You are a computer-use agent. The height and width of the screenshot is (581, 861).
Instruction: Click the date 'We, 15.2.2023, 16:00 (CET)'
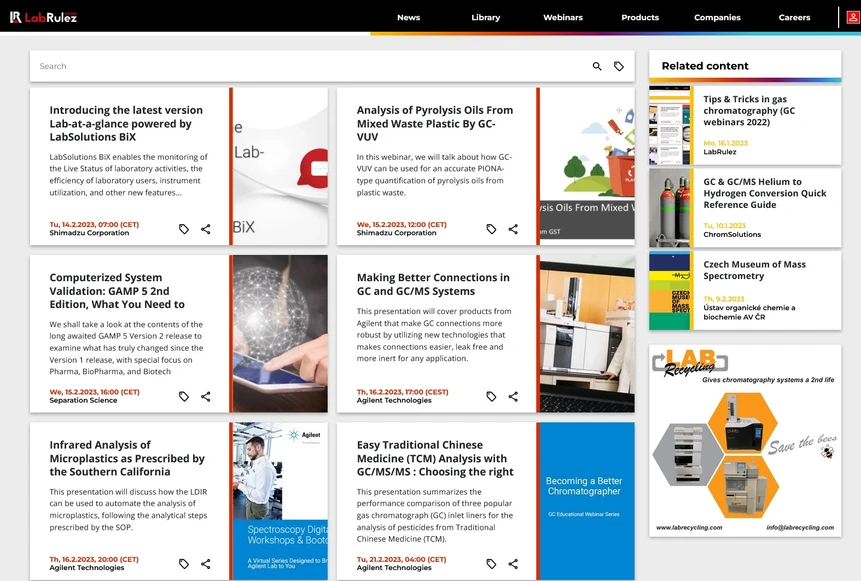(94, 392)
